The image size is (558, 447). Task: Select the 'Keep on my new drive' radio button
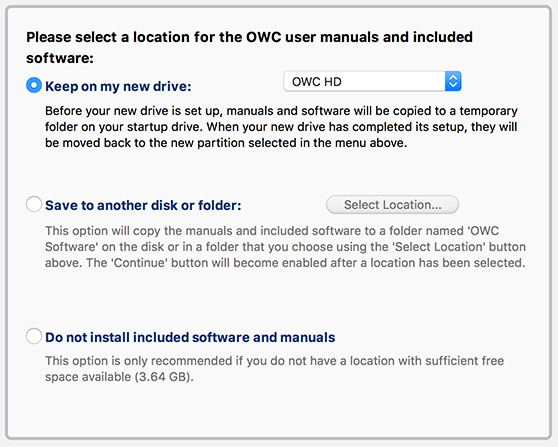point(34,85)
